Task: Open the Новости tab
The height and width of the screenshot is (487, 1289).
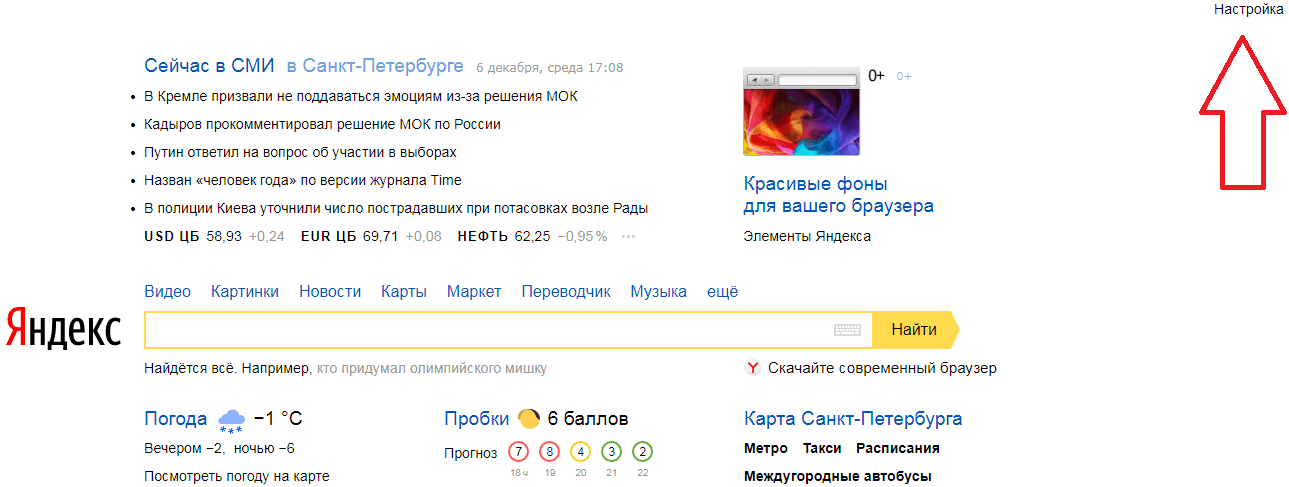Action: tap(330, 291)
